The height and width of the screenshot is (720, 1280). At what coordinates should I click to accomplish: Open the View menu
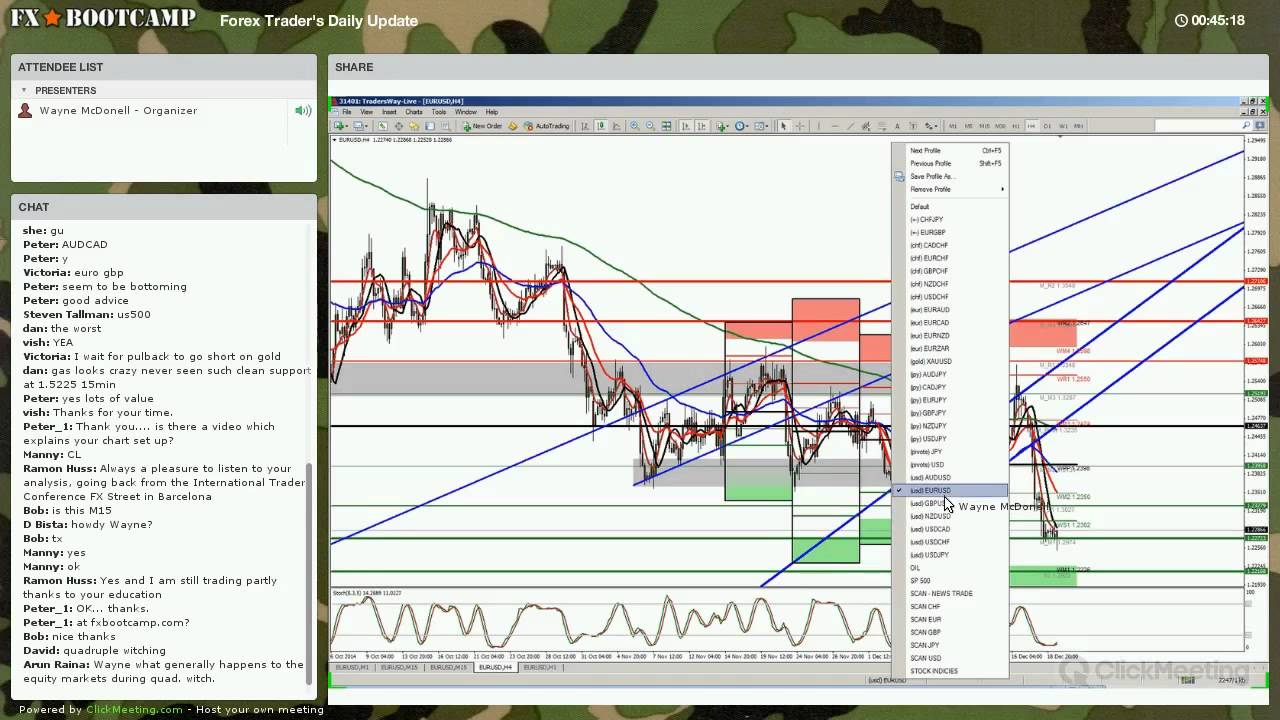(367, 112)
